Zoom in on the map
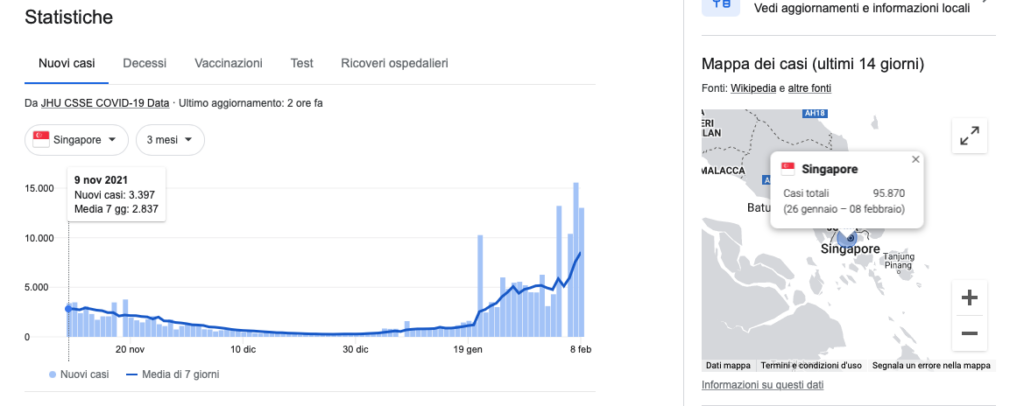 969,298
